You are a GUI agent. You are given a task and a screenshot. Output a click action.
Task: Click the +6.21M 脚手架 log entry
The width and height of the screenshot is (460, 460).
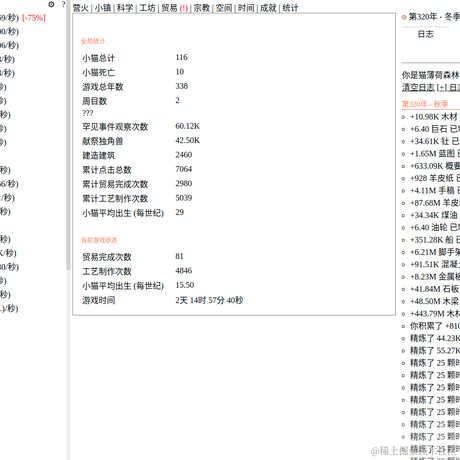435,252
